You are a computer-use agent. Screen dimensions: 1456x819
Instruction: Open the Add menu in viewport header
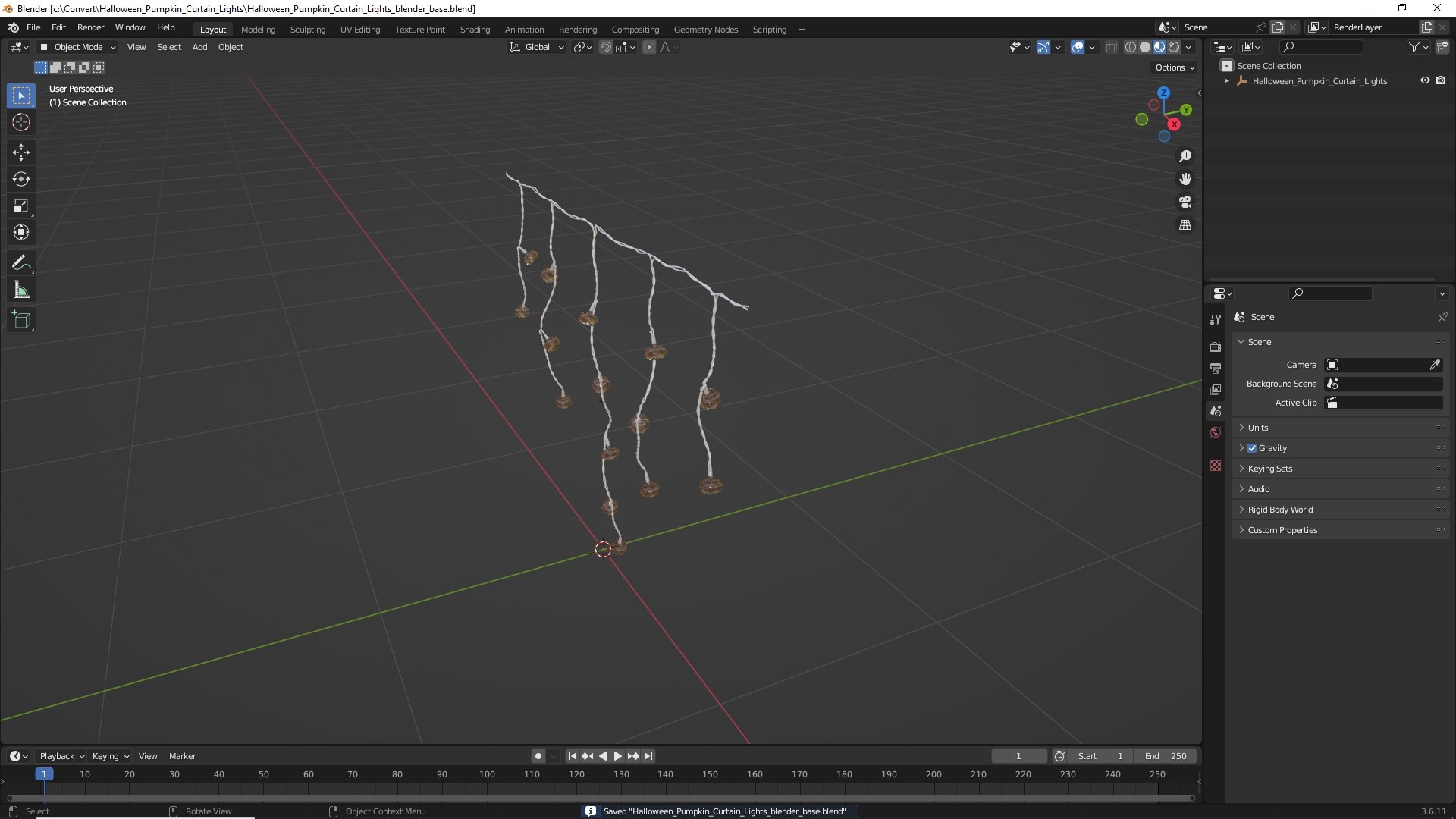(x=199, y=47)
